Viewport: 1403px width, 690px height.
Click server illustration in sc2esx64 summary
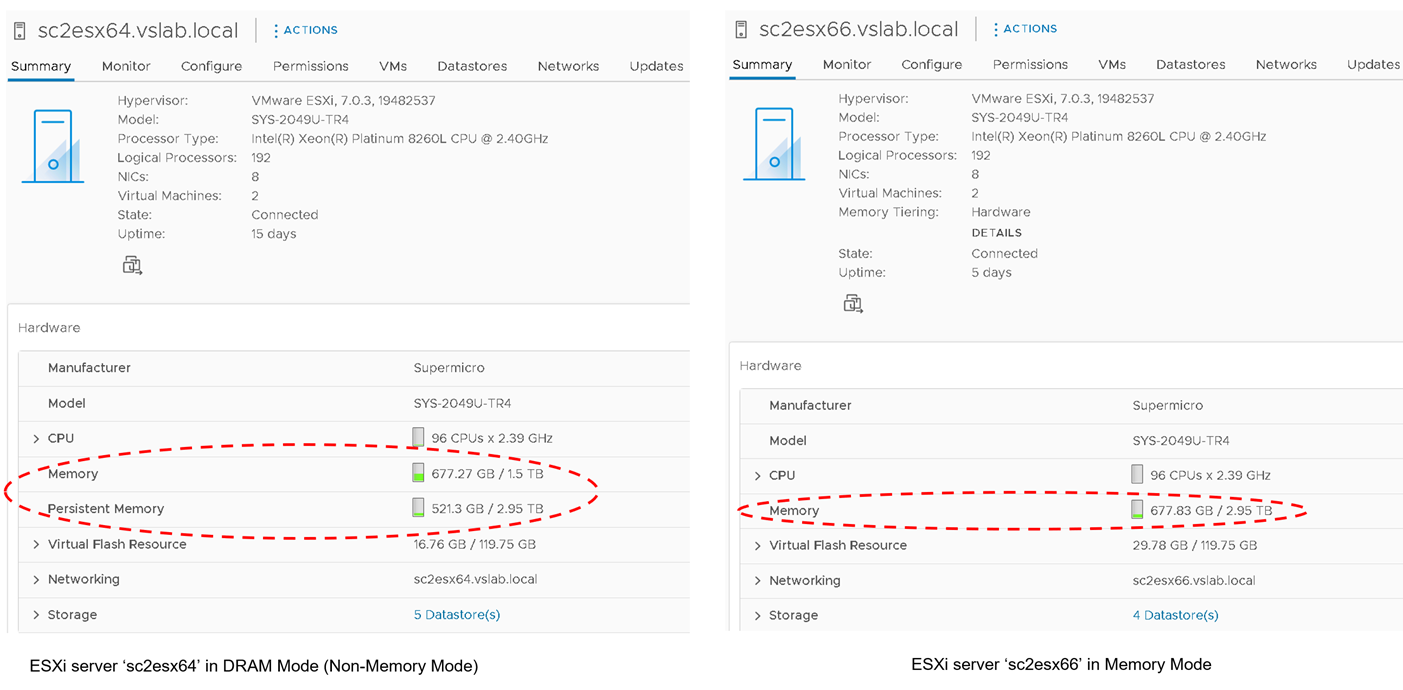tap(52, 146)
